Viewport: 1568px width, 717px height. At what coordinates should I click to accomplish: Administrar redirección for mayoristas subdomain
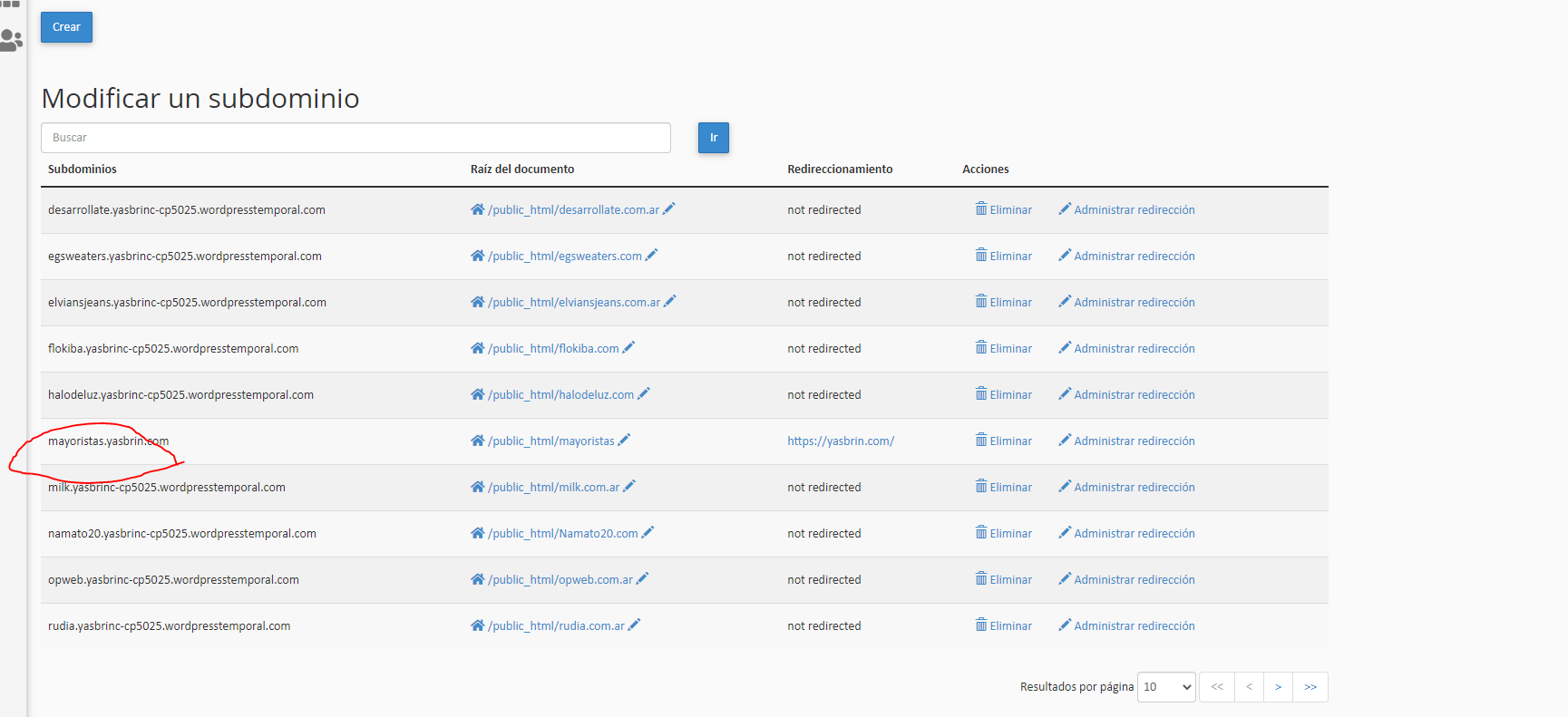point(1126,441)
